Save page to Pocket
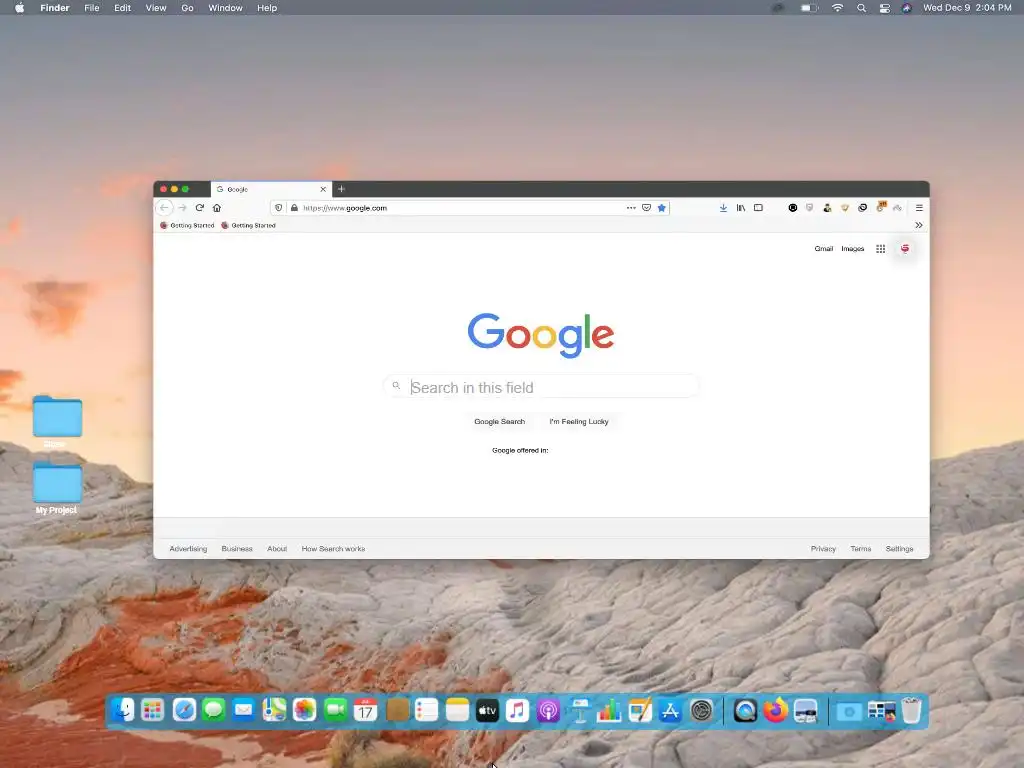 (x=647, y=208)
